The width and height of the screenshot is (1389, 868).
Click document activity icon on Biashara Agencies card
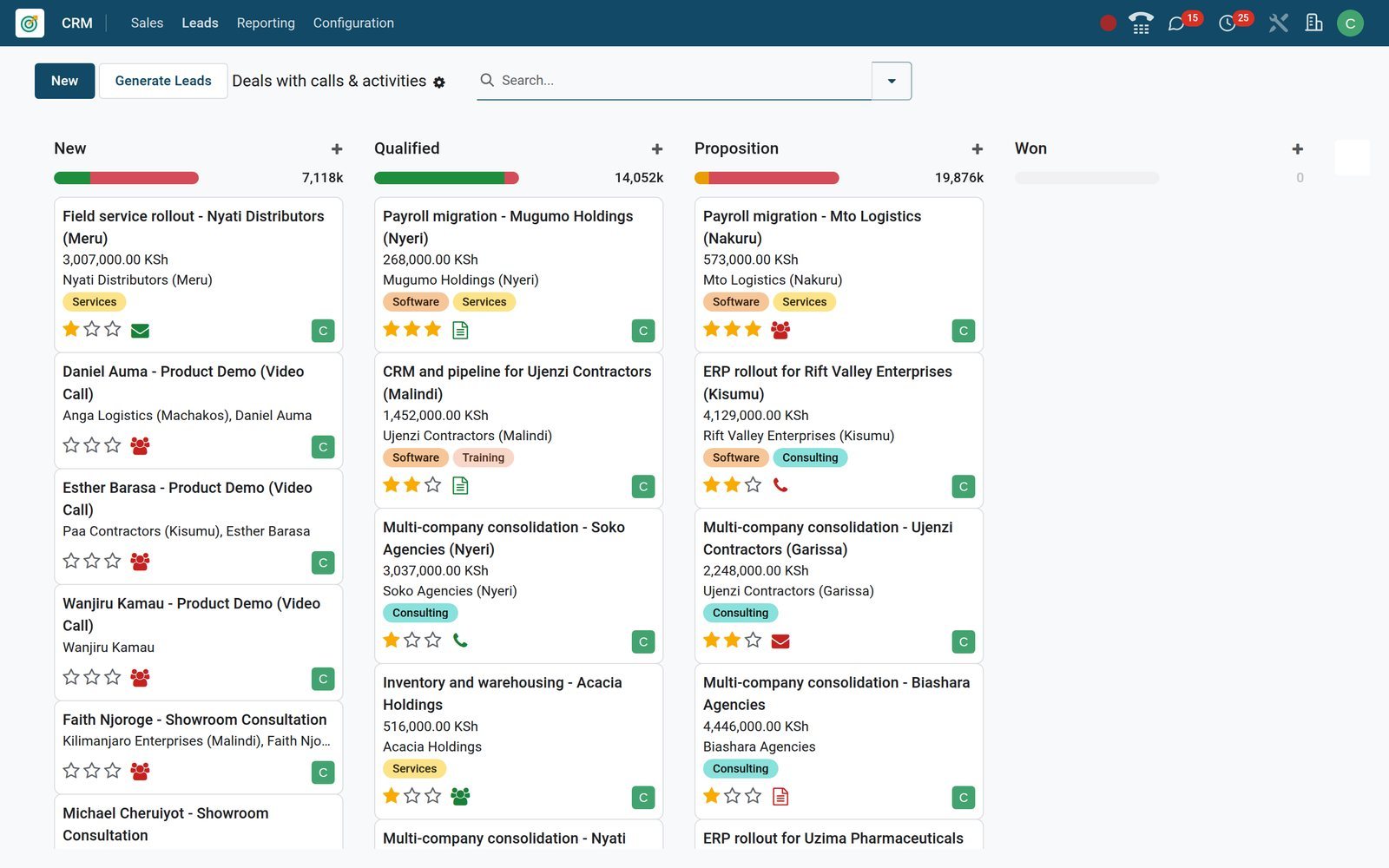(x=780, y=796)
